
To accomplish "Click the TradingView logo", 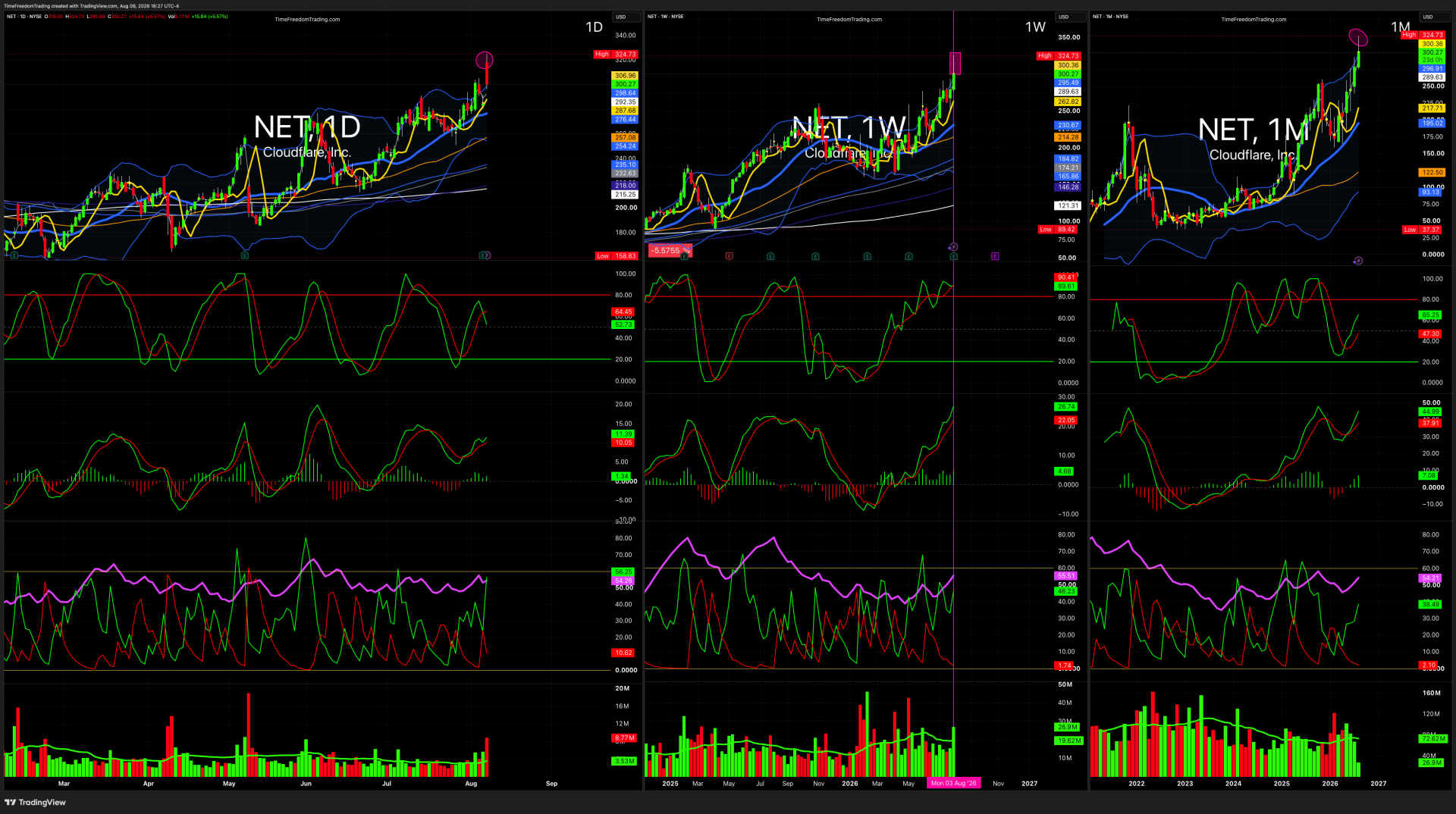I will tap(36, 802).
